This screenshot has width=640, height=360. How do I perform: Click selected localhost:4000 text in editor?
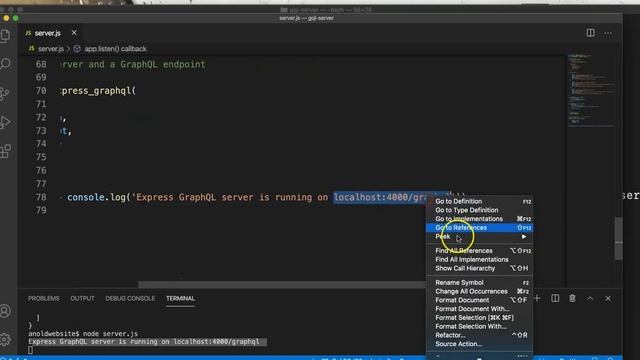pos(380,198)
